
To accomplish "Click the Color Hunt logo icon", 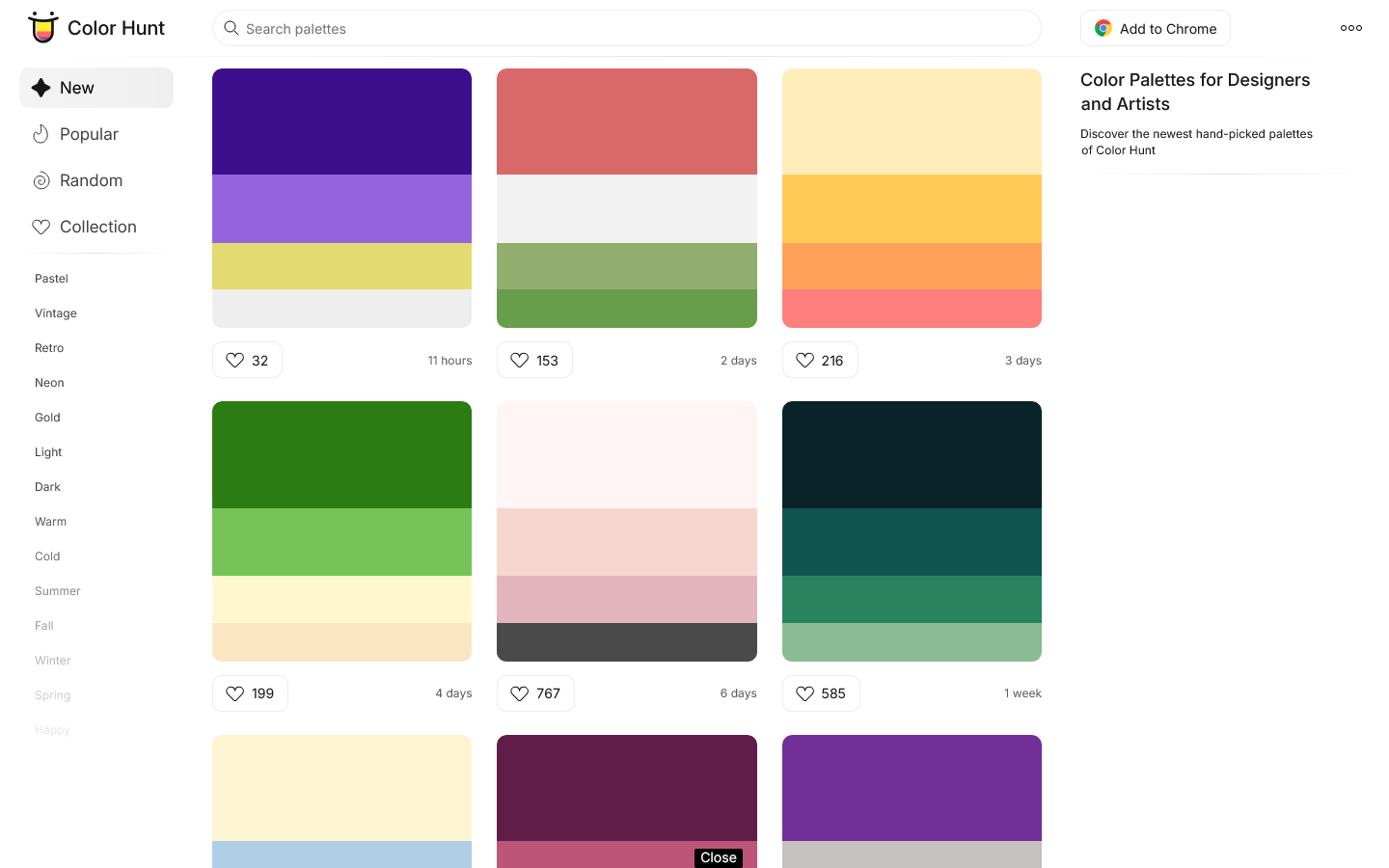I will pos(42,28).
